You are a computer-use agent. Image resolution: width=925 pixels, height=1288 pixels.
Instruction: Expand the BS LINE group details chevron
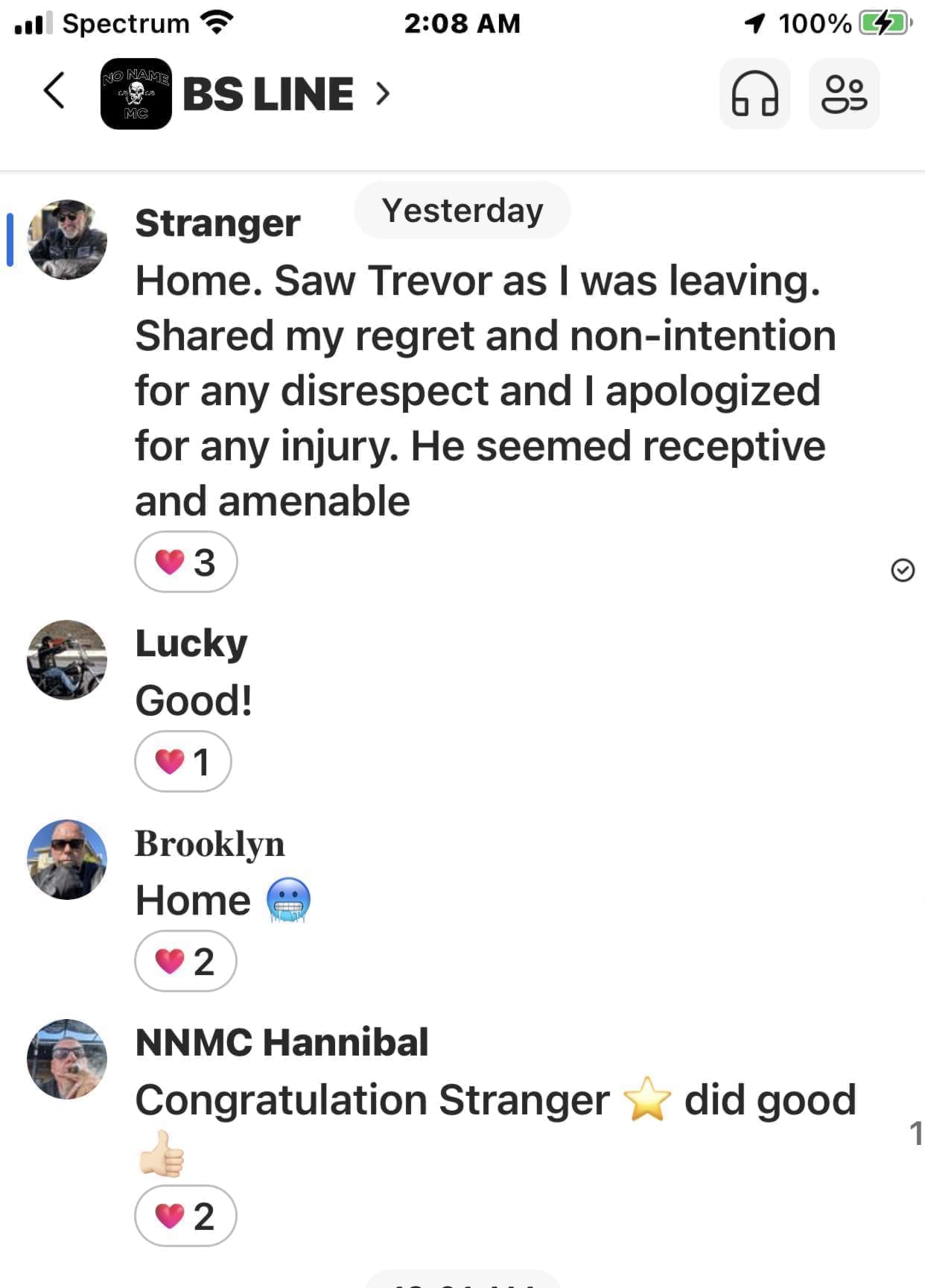pyautogui.click(x=383, y=94)
